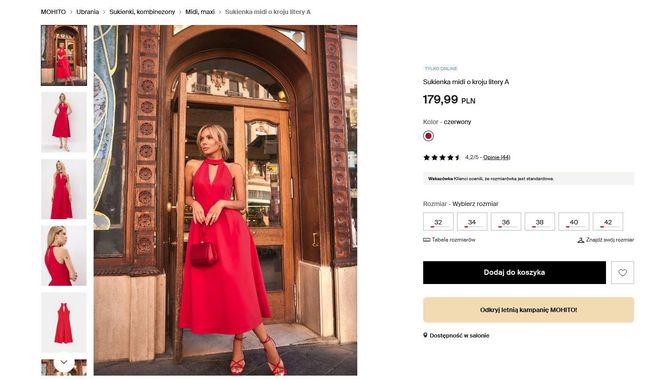Select size 42
This screenshot has height=380, width=664.
[x=608, y=222]
